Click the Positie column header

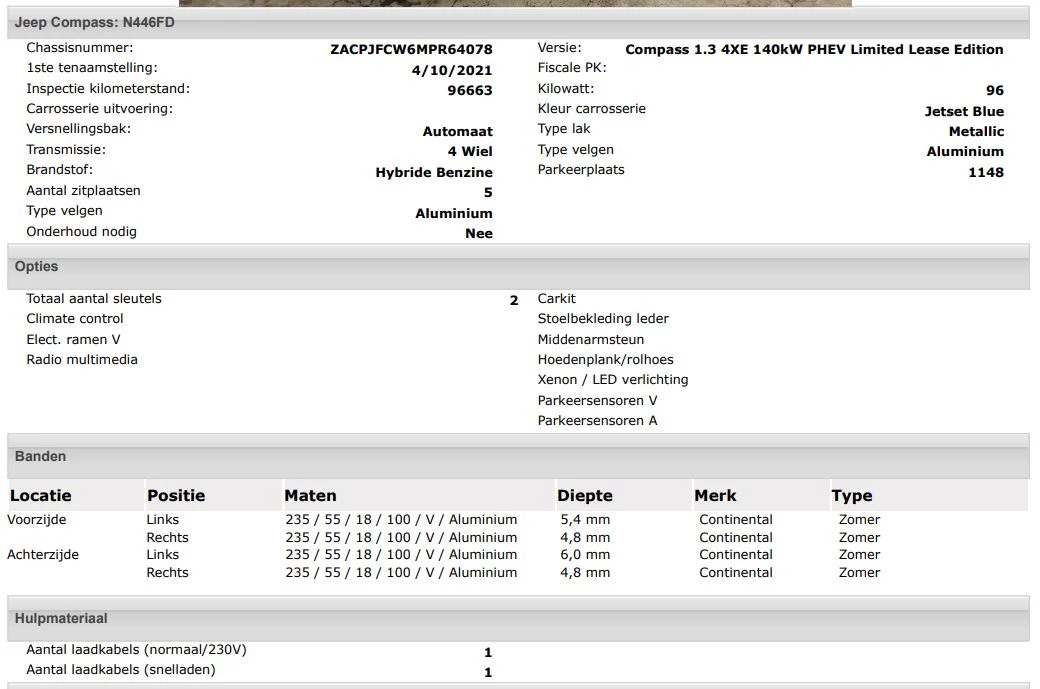point(176,496)
